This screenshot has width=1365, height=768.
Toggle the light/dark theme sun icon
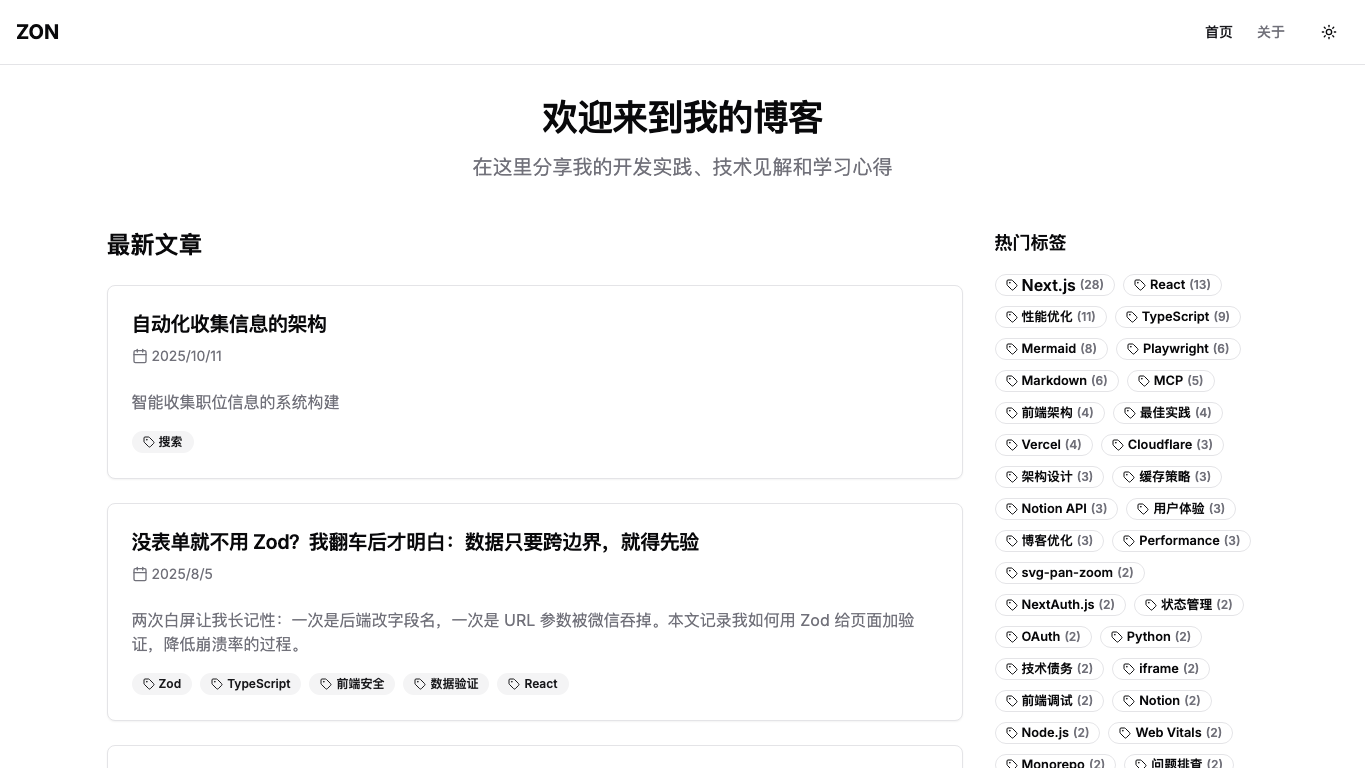click(x=1328, y=32)
